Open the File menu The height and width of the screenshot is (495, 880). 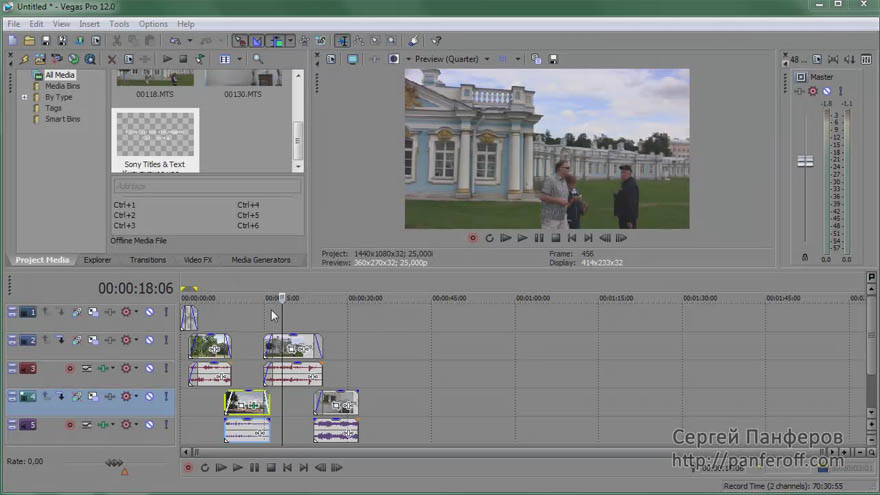click(x=13, y=24)
